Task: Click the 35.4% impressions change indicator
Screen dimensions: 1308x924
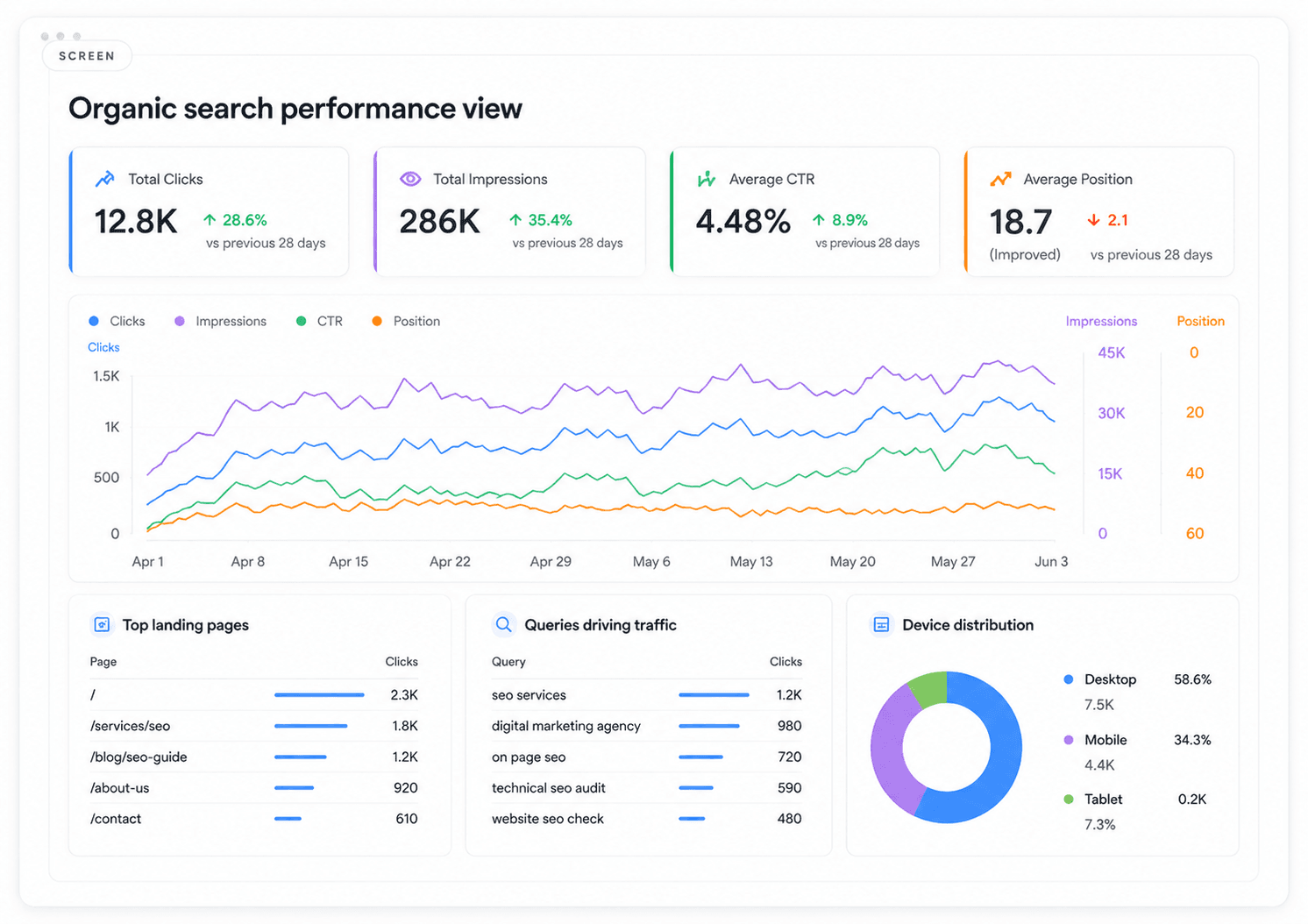Action: coord(540,220)
